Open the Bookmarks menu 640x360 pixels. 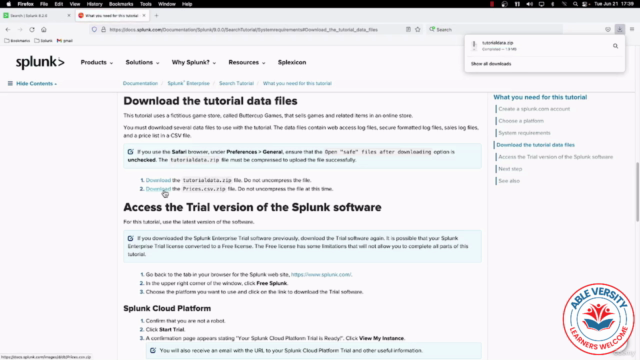(x=121, y=4)
